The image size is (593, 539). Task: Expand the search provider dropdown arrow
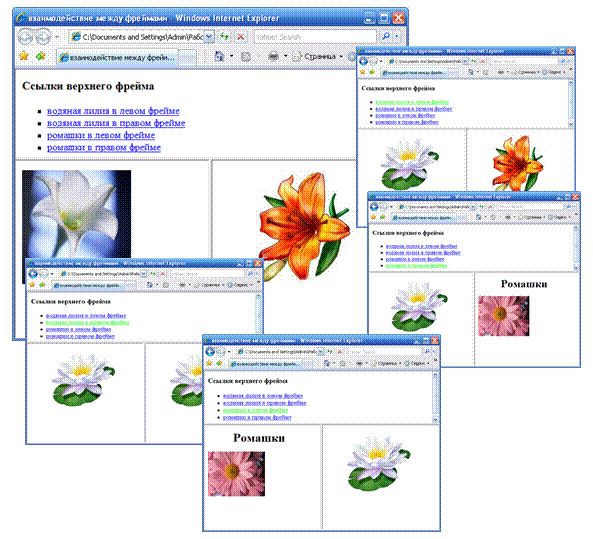[397, 37]
